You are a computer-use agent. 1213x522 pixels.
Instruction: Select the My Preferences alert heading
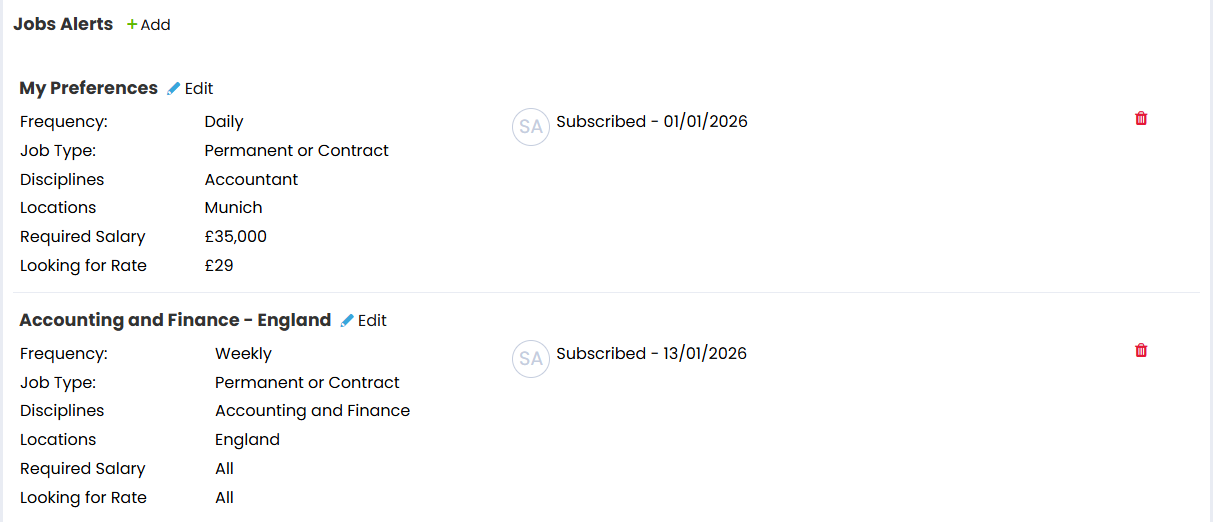[x=89, y=88]
